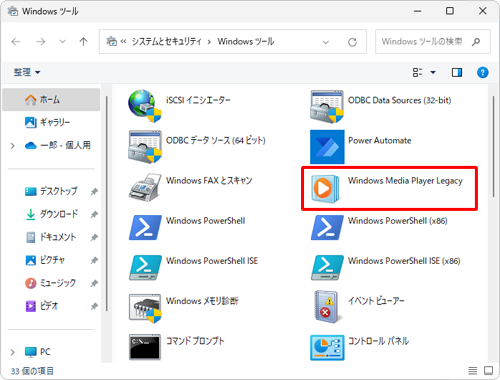
Task: Toggle the preview pane button
Action: (x=457, y=72)
